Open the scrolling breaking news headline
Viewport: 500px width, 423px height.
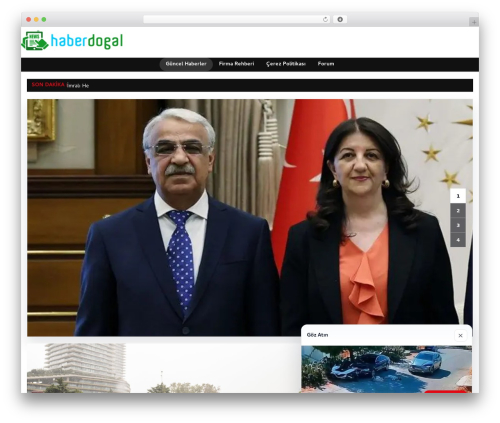pos(78,86)
